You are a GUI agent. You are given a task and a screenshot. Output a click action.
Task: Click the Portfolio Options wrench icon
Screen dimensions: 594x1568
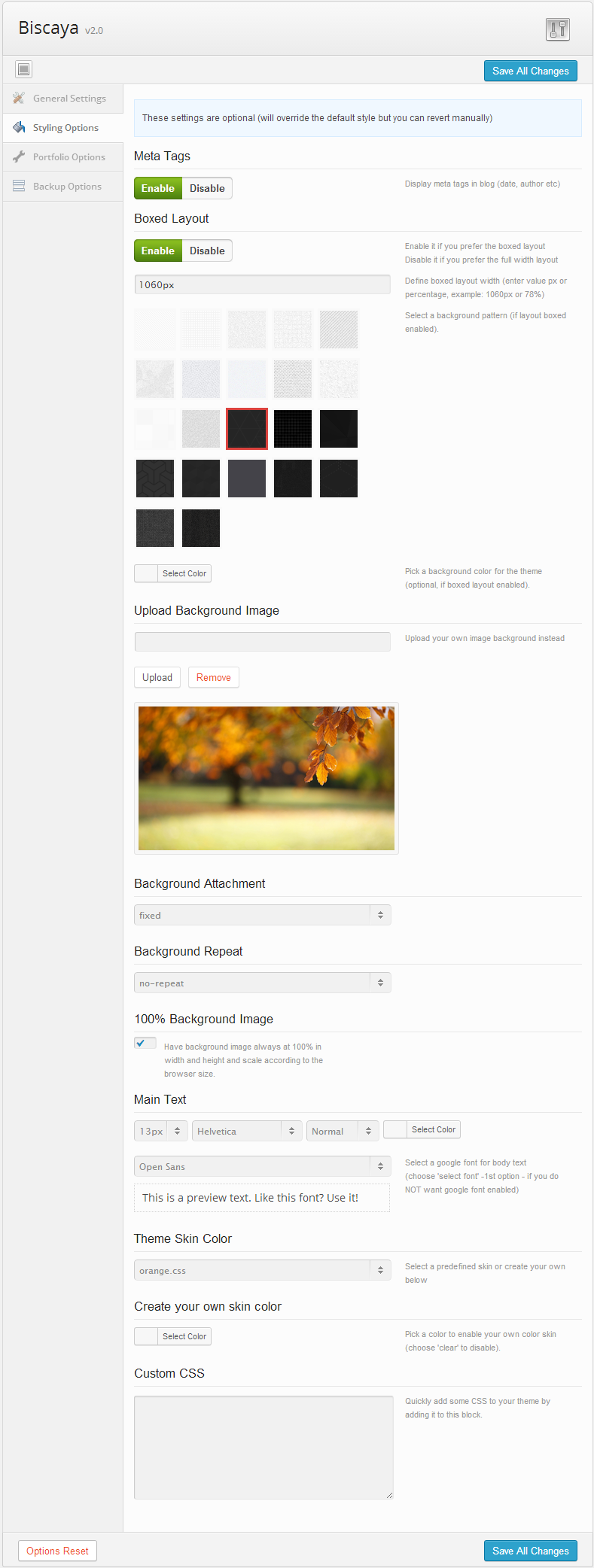19,156
